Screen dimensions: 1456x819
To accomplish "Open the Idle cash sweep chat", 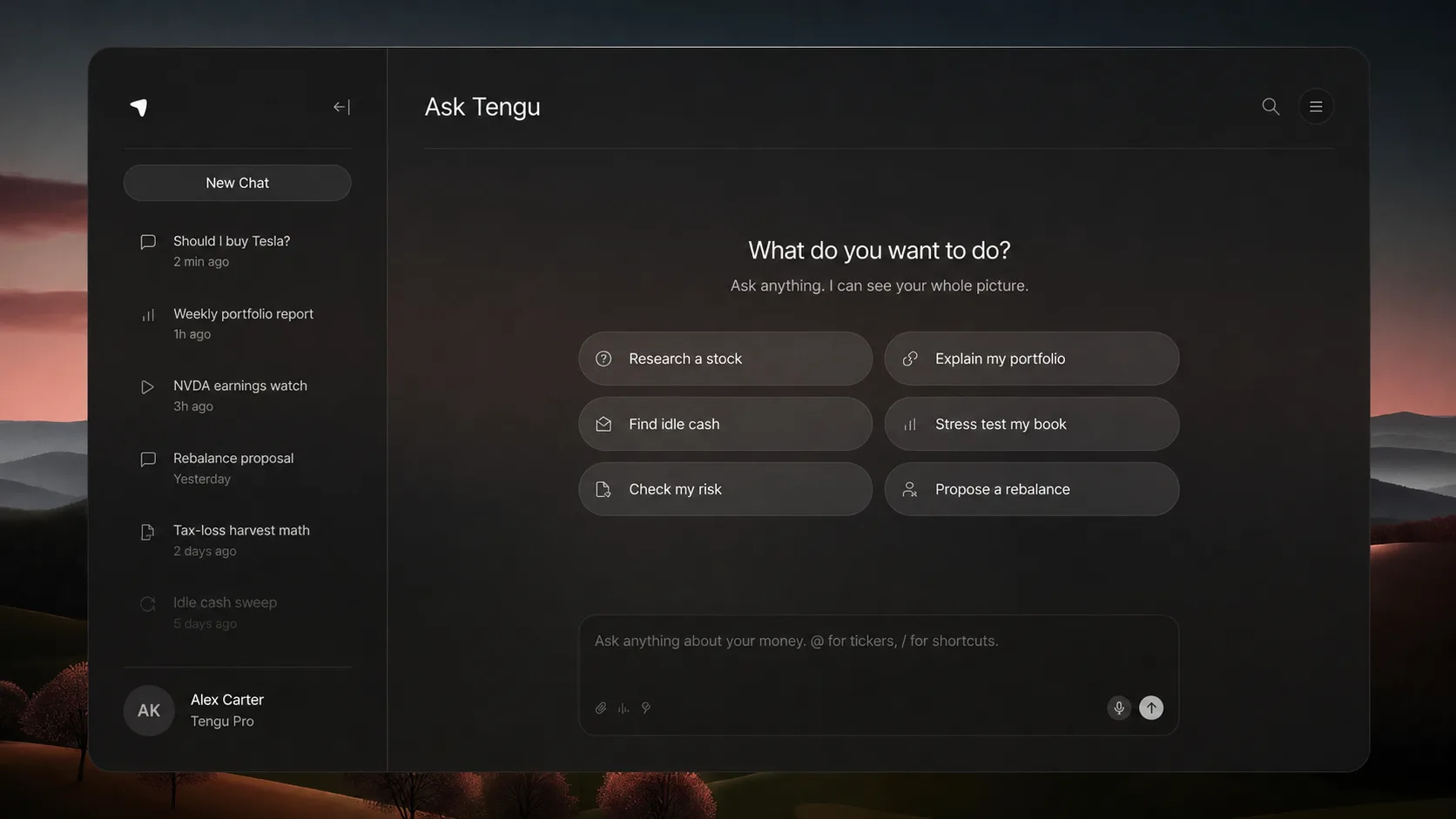I will (x=237, y=612).
